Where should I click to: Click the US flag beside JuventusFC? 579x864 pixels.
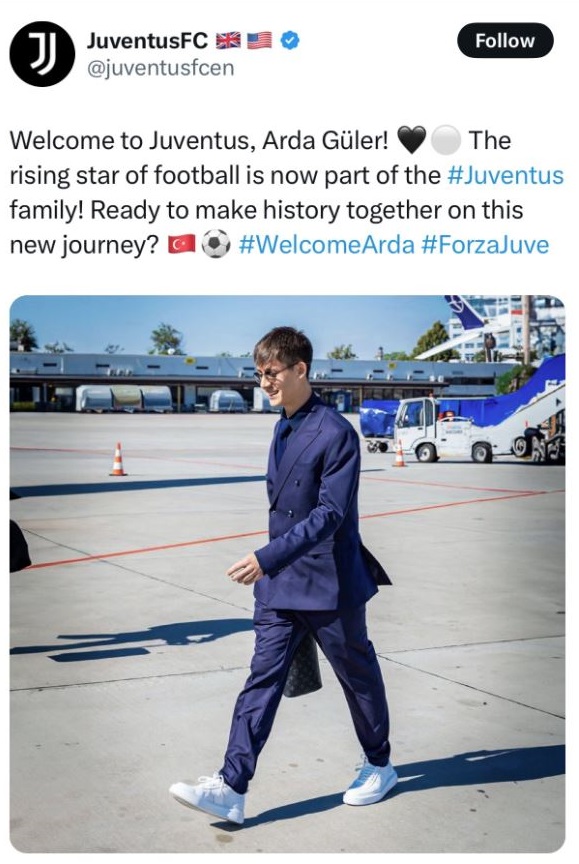coord(259,40)
